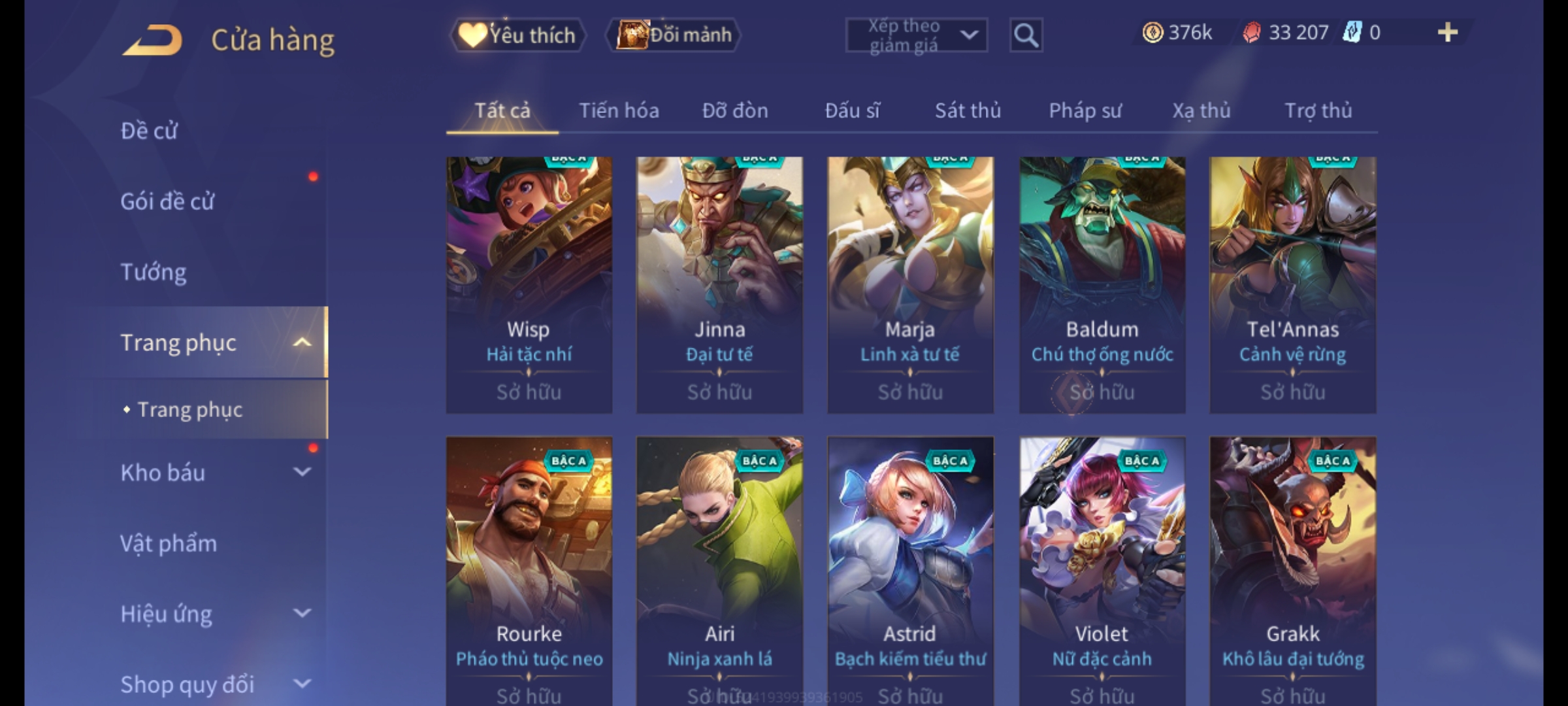Open the search magnifier icon
Viewport: 1568px width, 706px height.
1026,35
